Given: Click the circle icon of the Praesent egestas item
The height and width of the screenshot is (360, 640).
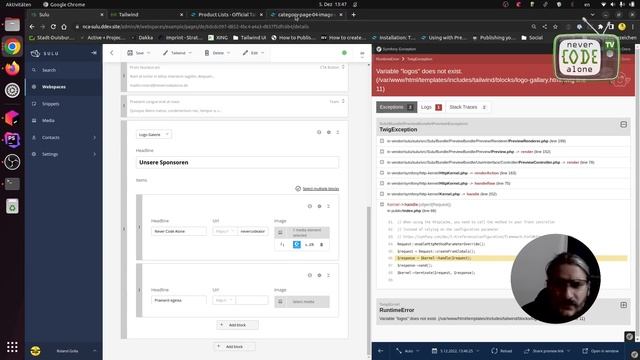Looking at the screenshot, I should click(310, 275).
